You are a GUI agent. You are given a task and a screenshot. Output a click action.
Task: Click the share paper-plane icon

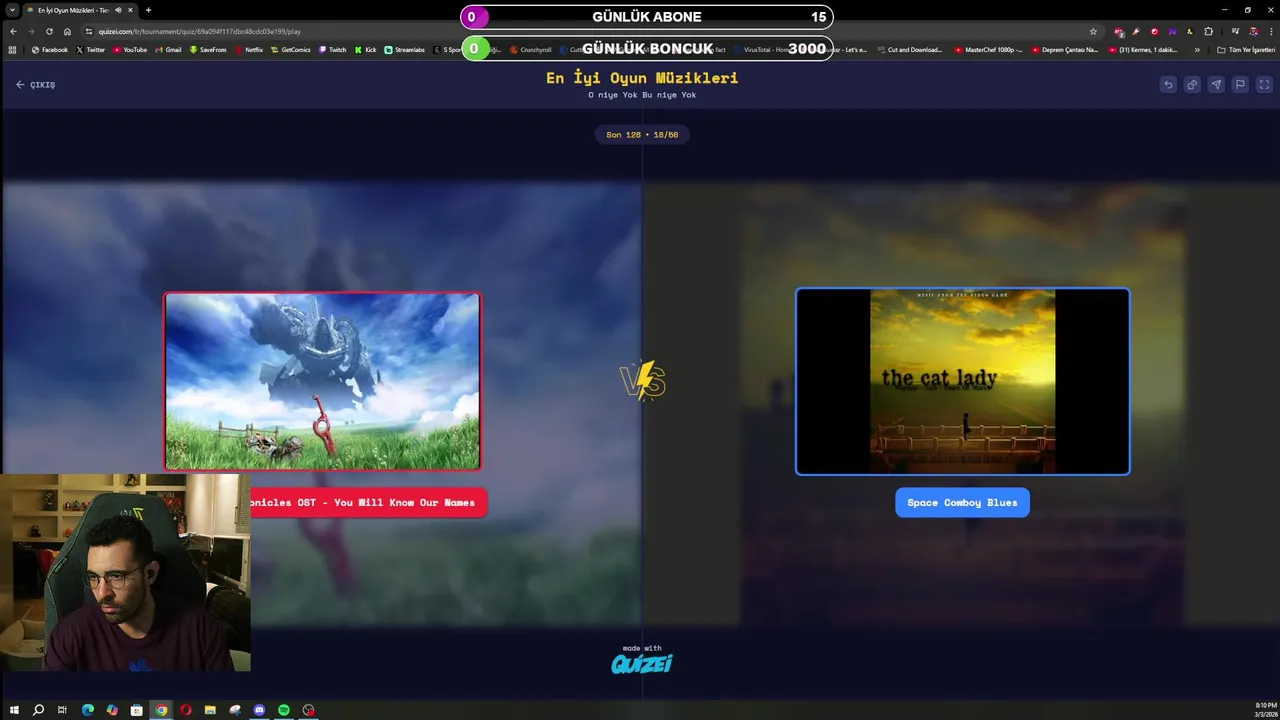pyautogui.click(x=1216, y=85)
